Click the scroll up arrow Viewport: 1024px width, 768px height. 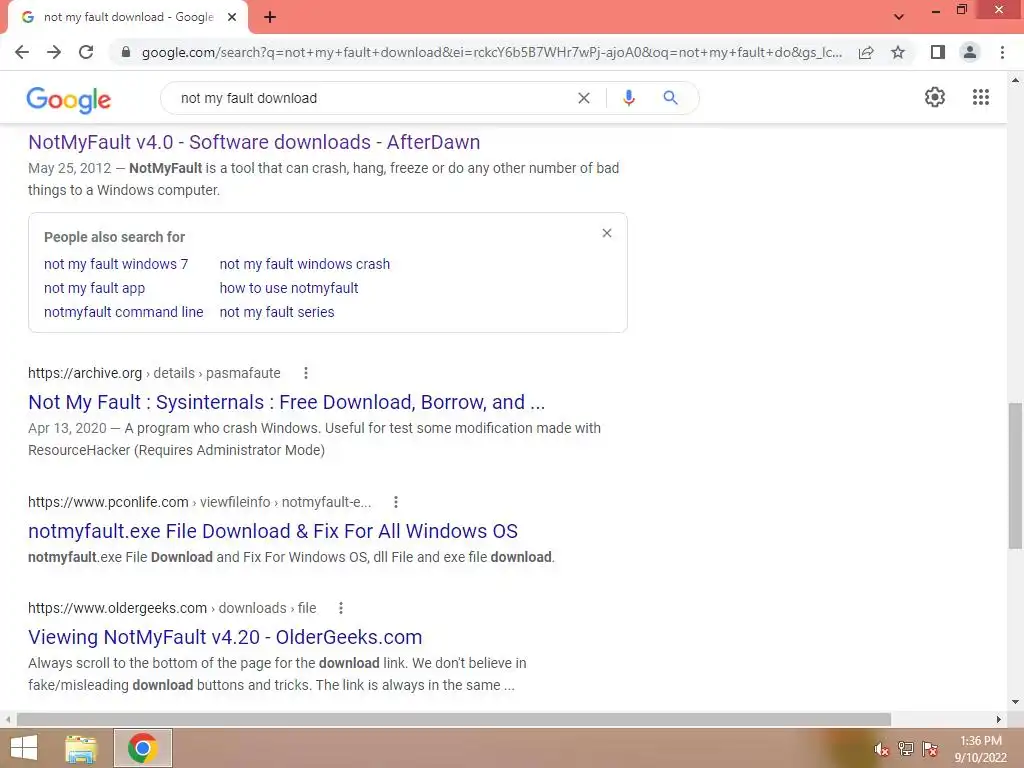pos(1015,80)
